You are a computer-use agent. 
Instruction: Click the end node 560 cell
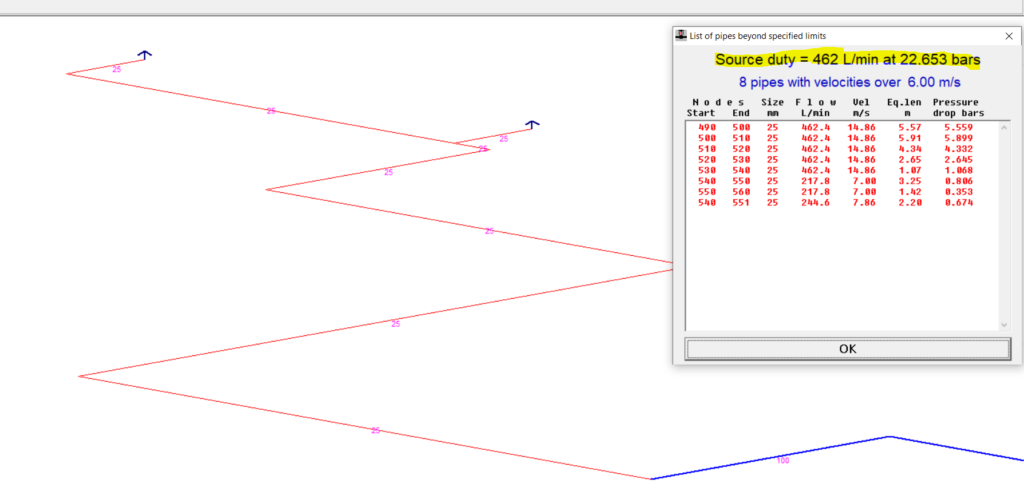pos(741,192)
